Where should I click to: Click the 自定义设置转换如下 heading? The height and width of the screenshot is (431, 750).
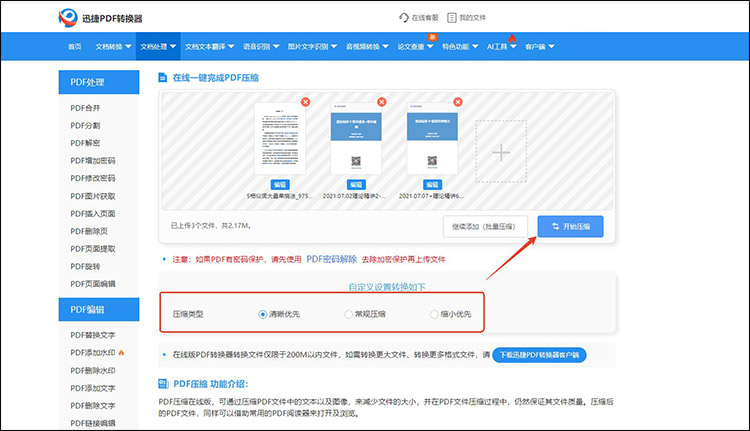tap(386, 287)
